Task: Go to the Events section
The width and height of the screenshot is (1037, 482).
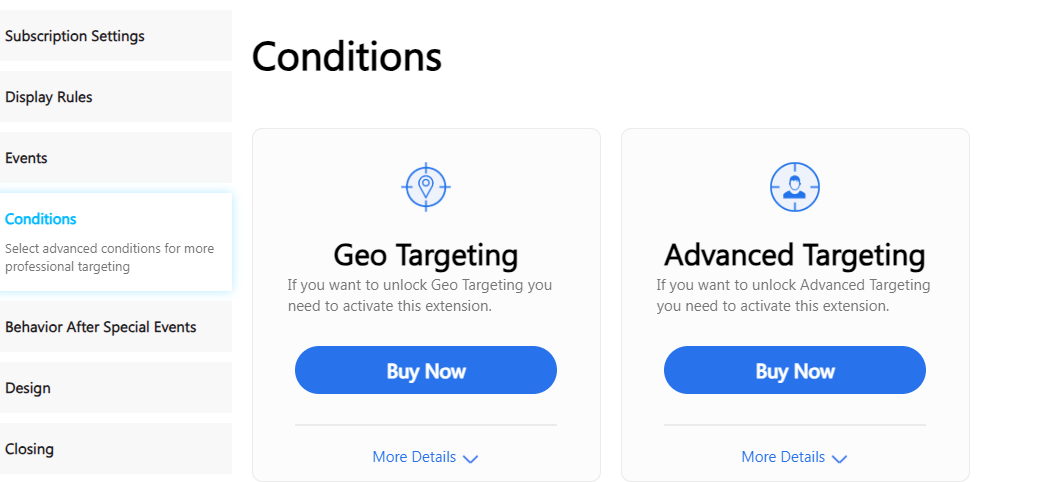Action: point(116,157)
